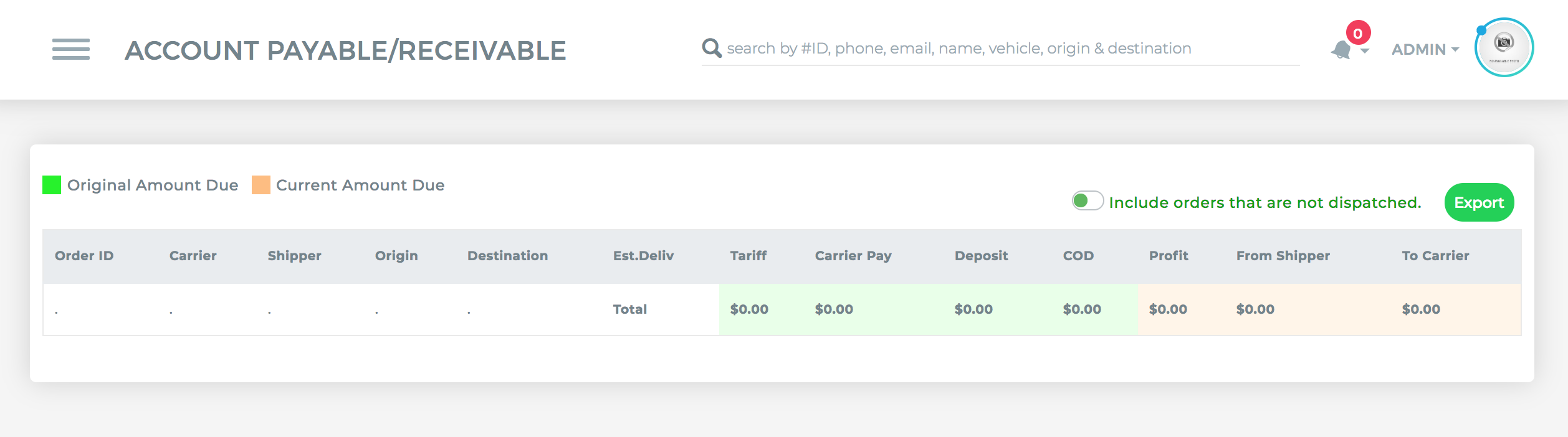Click the search magnifier icon
This screenshot has width=1568, height=437.
click(x=712, y=48)
